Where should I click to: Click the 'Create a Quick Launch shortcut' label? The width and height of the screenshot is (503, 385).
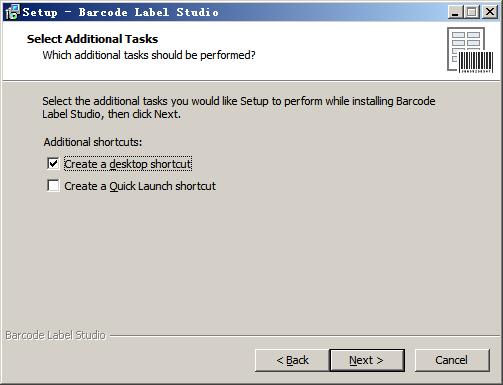point(140,186)
